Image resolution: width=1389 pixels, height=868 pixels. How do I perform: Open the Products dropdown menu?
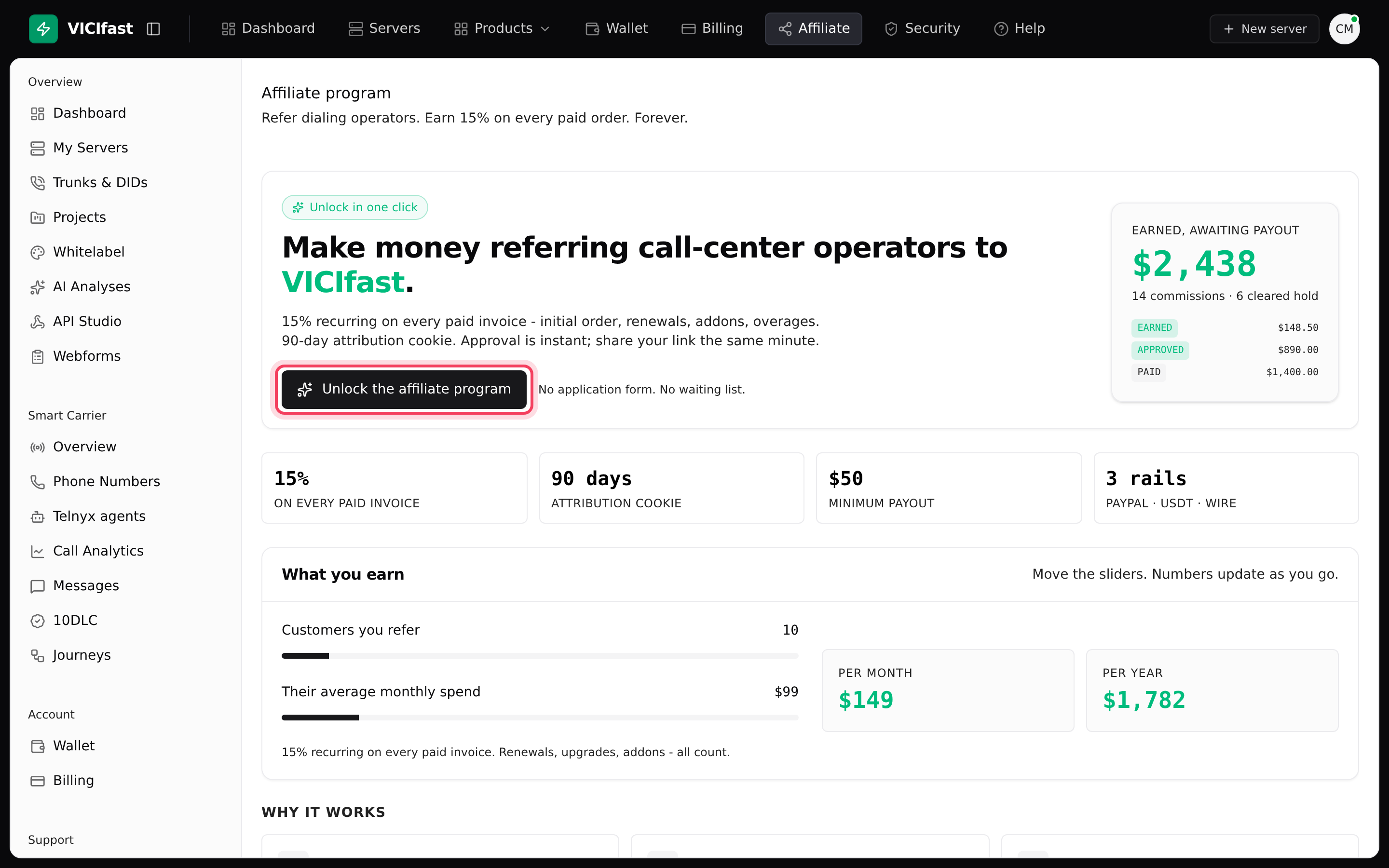click(x=502, y=29)
